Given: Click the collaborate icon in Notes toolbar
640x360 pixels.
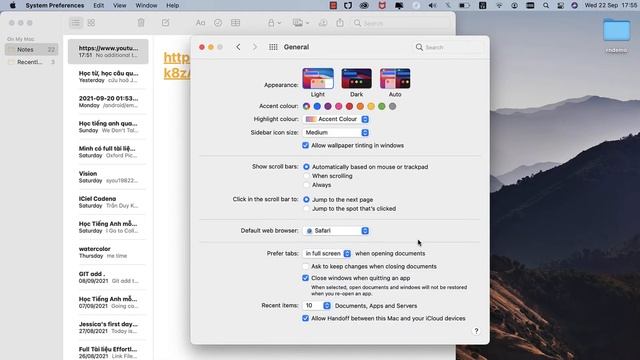Looking at the screenshot, I should click(323, 23).
